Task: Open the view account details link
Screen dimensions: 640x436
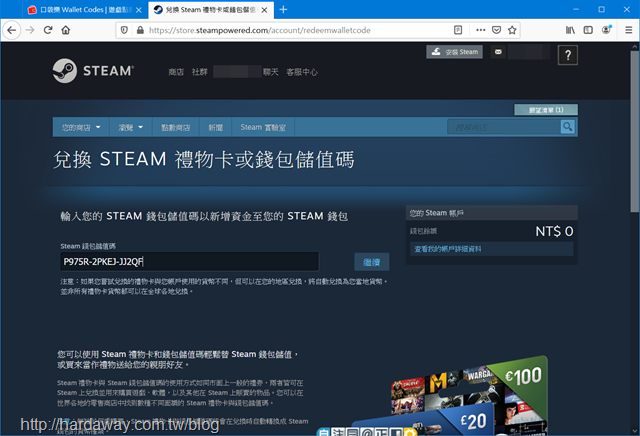Action: [448, 249]
